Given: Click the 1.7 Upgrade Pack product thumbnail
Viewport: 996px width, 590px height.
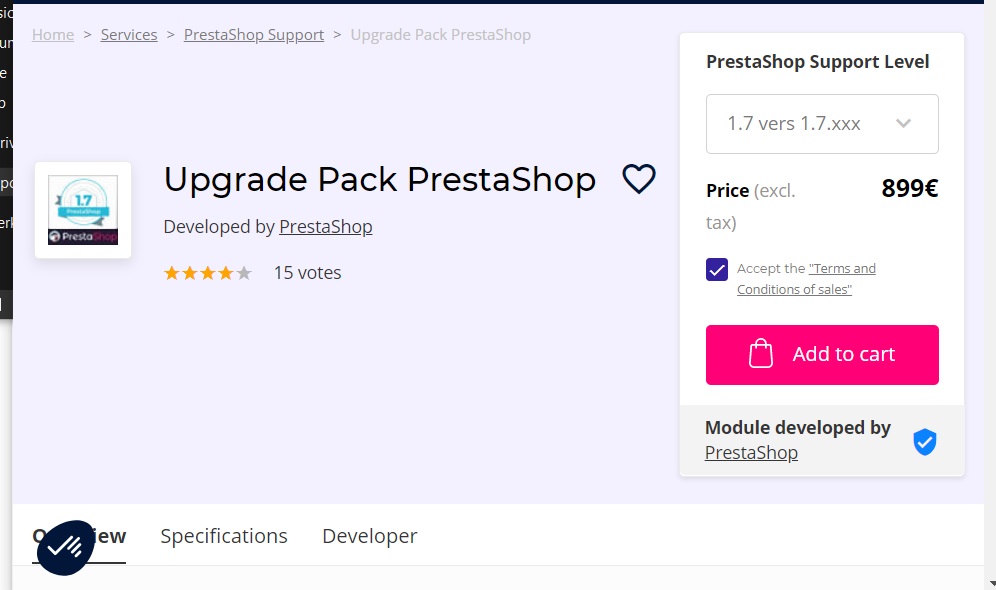Looking at the screenshot, I should point(83,210).
